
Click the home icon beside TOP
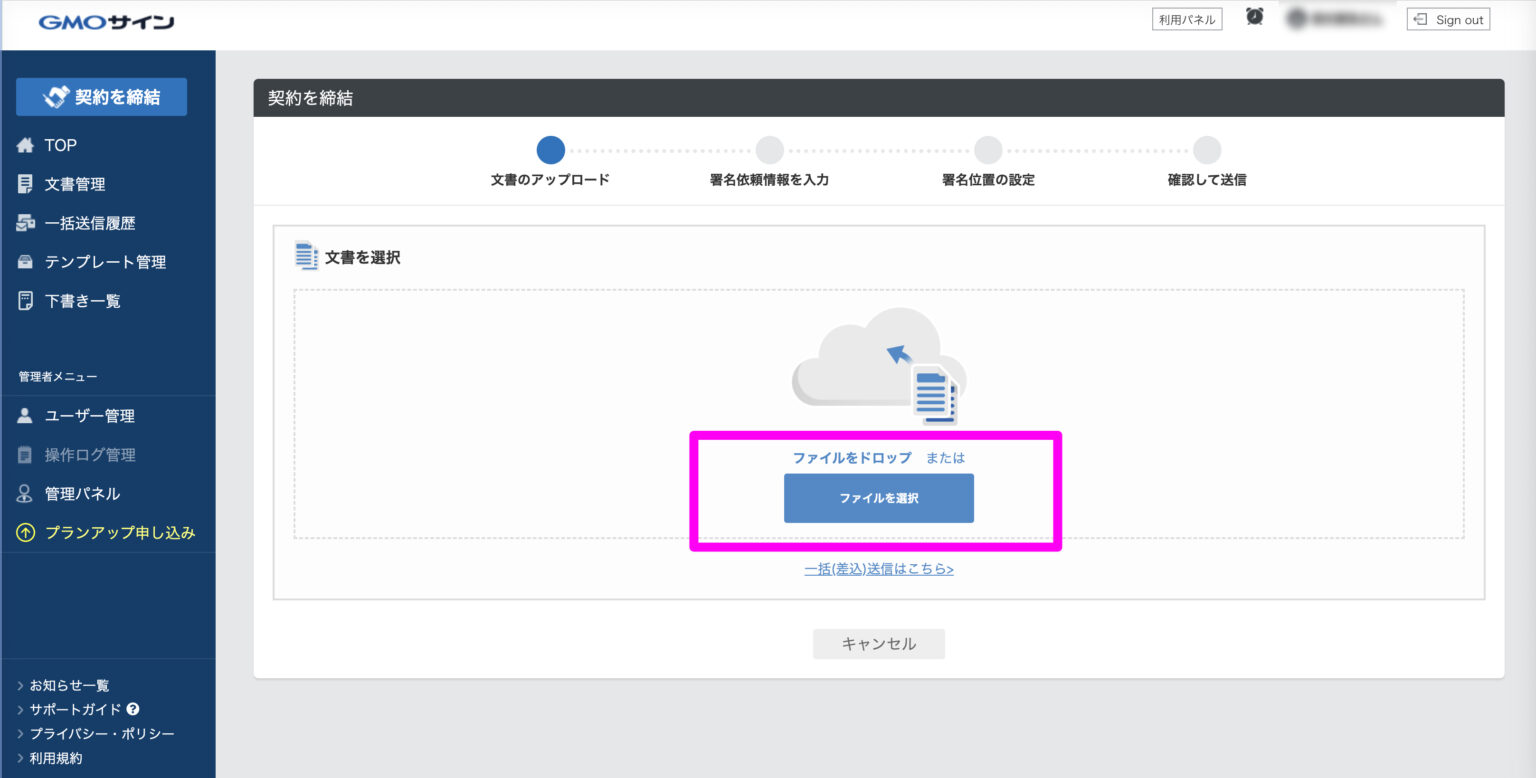click(26, 146)
